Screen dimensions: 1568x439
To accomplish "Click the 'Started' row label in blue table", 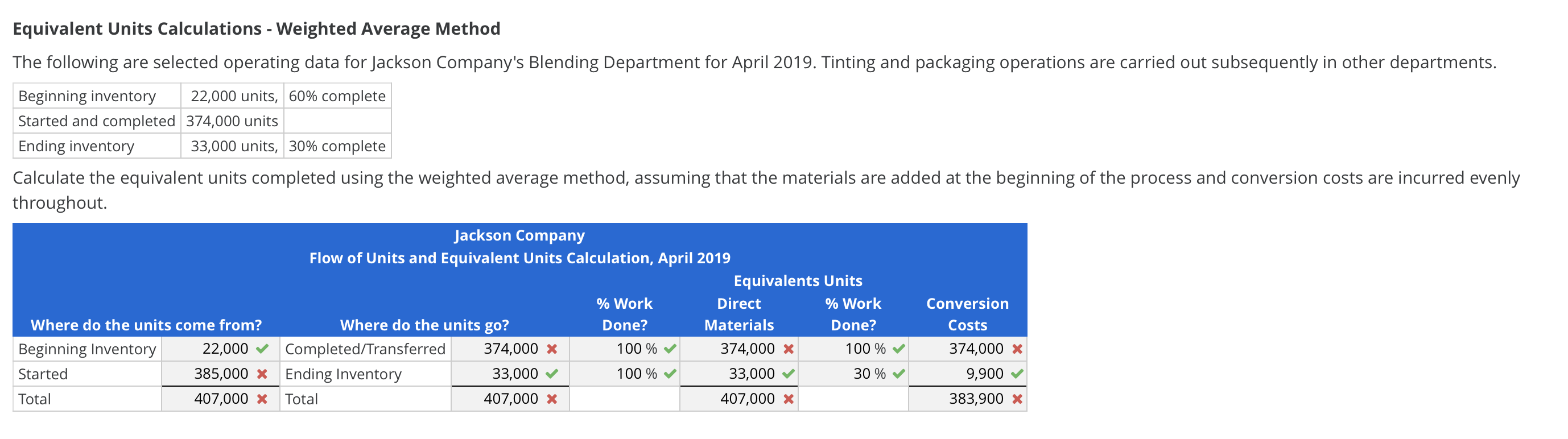I will pyautogui.click(x=43, y=374).
